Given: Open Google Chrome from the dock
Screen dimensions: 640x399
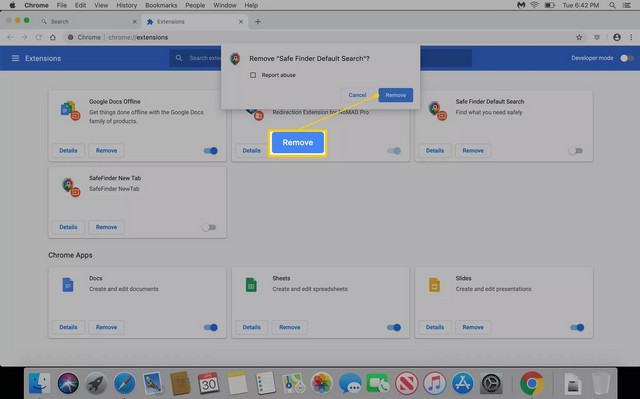Looking at the screenshot, I should pos(531,383).
